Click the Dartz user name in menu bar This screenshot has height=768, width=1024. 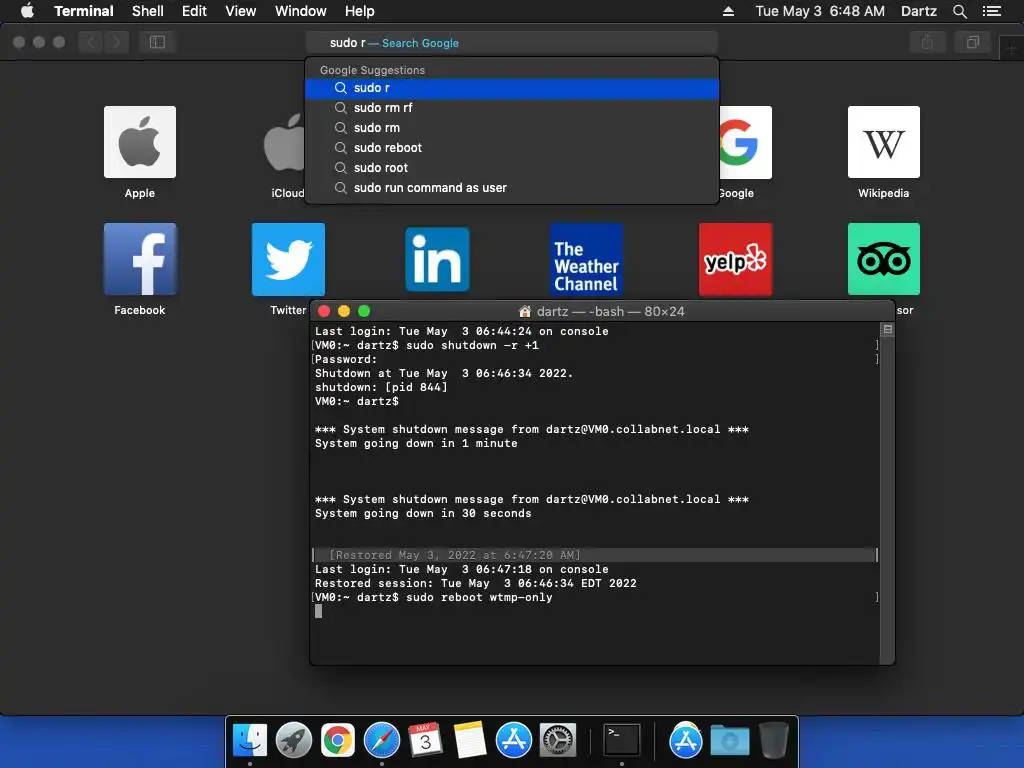pos(918,11)
